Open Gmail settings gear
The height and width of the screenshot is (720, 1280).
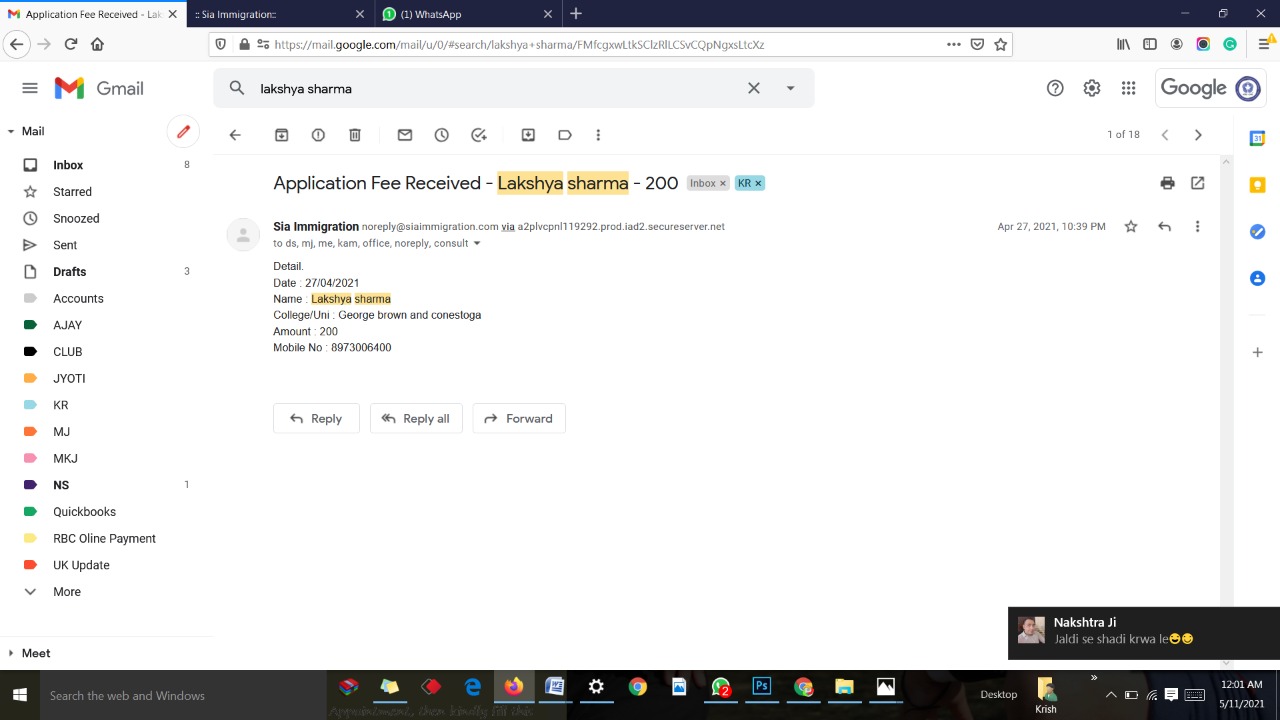[1092, 88]
